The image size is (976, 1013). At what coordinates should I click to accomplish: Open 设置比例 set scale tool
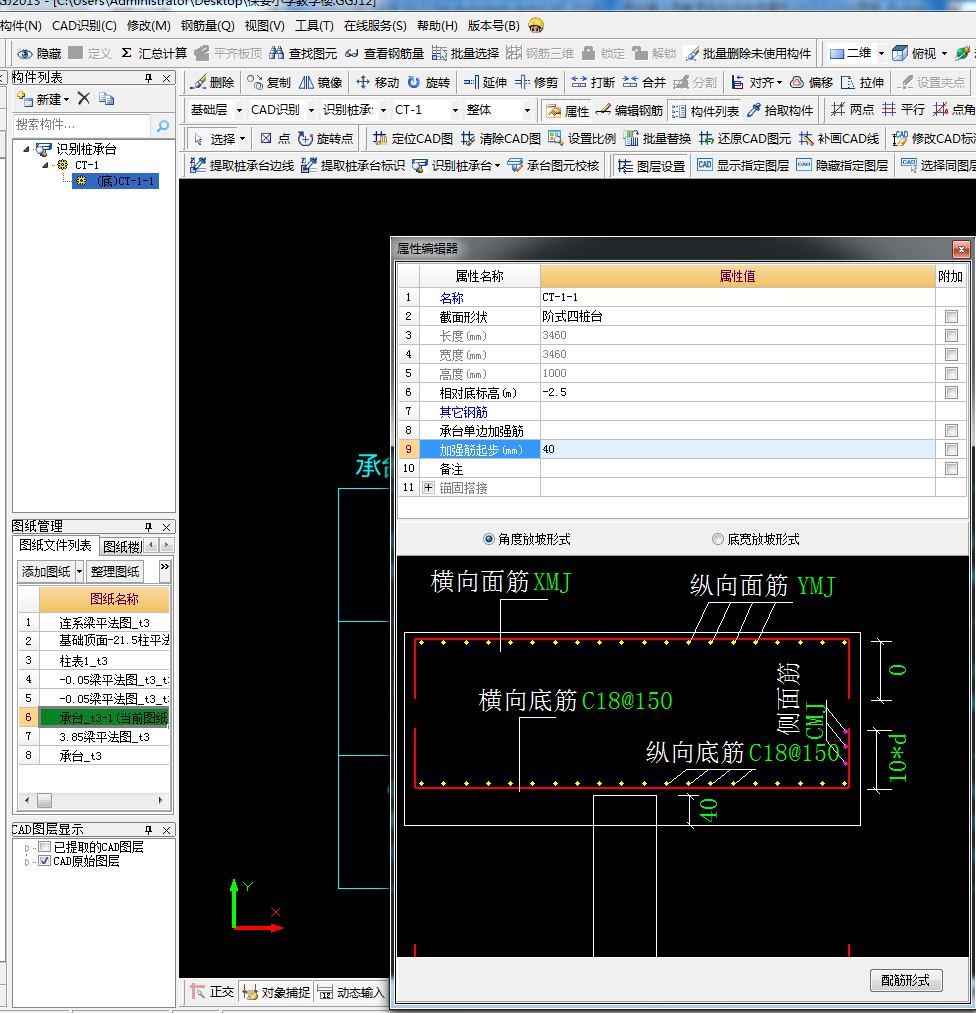click(581, 138)
